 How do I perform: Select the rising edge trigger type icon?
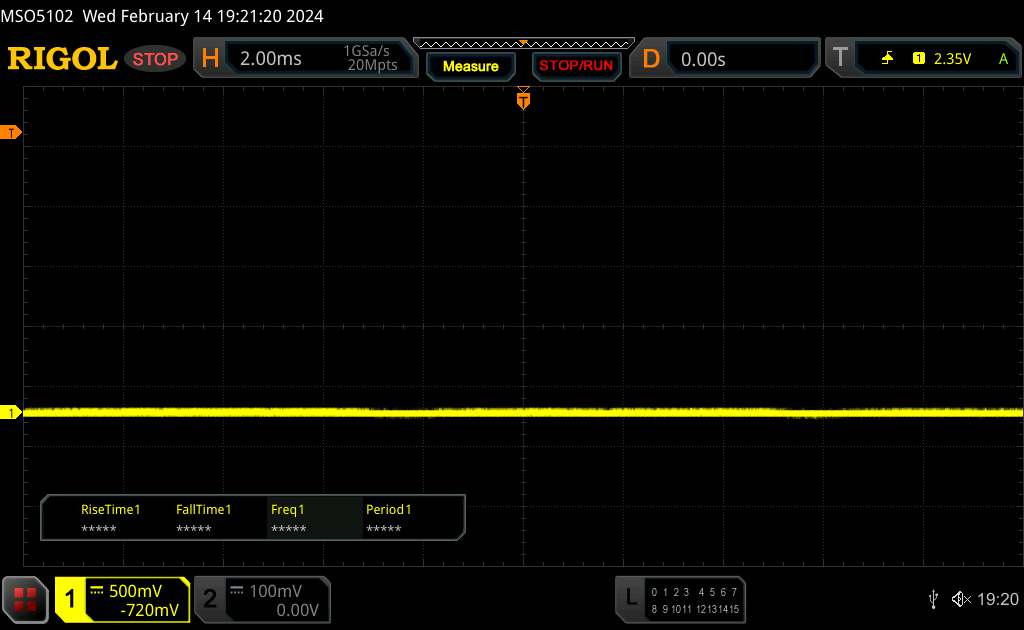tap(887, 59)
